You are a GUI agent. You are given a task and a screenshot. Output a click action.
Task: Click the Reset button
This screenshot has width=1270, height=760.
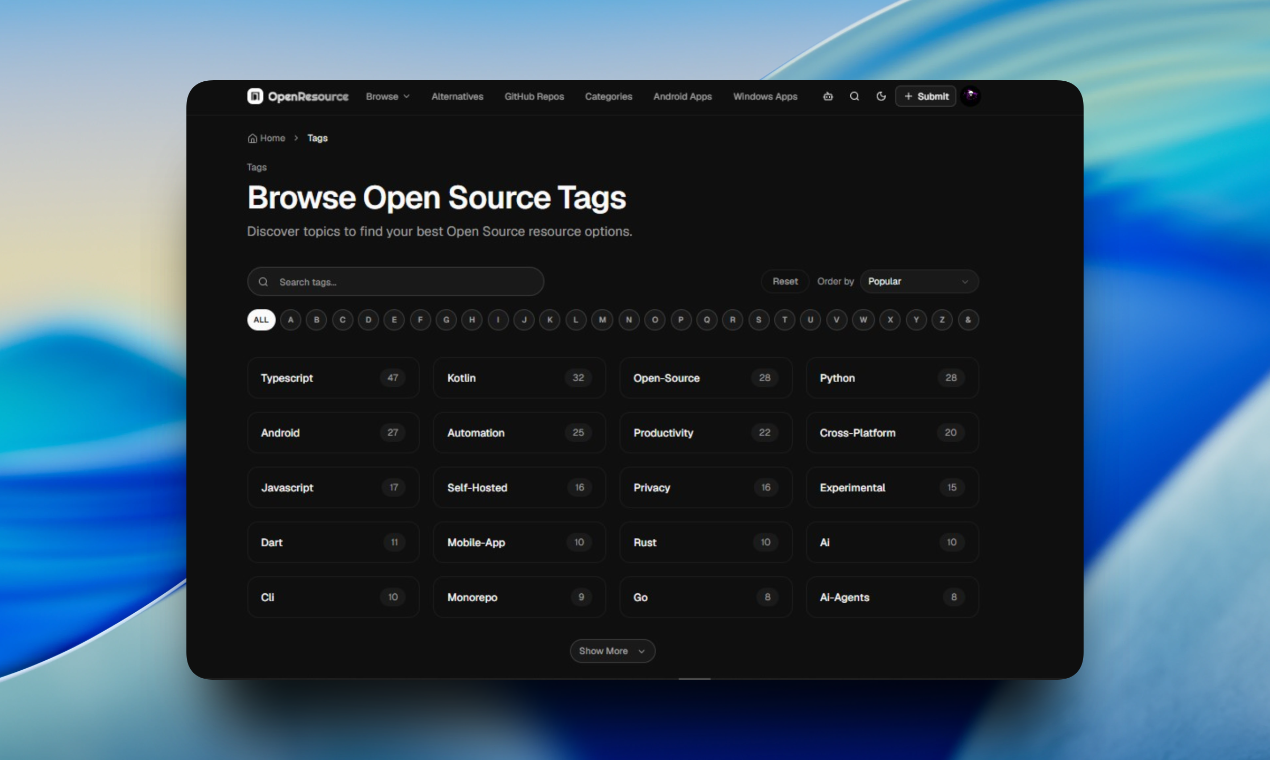click(785, 281)
